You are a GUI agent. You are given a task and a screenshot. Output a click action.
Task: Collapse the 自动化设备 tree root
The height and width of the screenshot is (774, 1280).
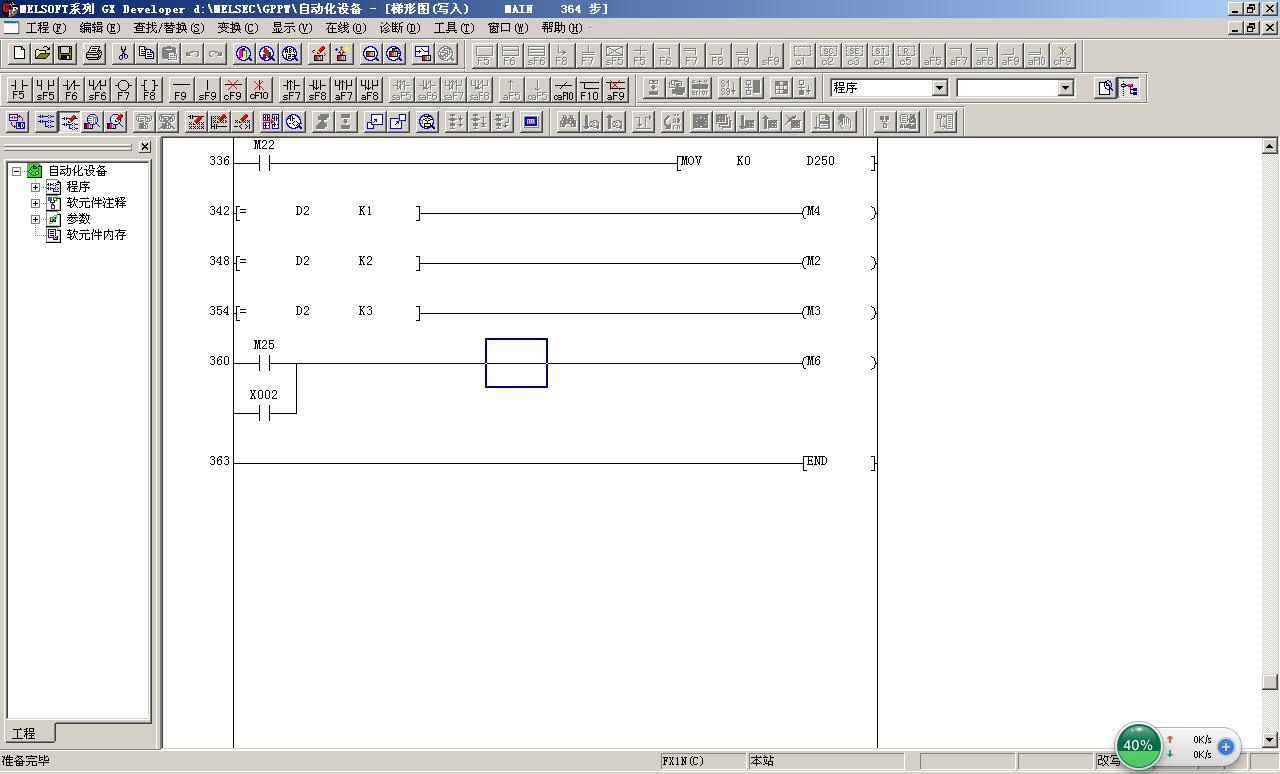[x=17, y=171]
